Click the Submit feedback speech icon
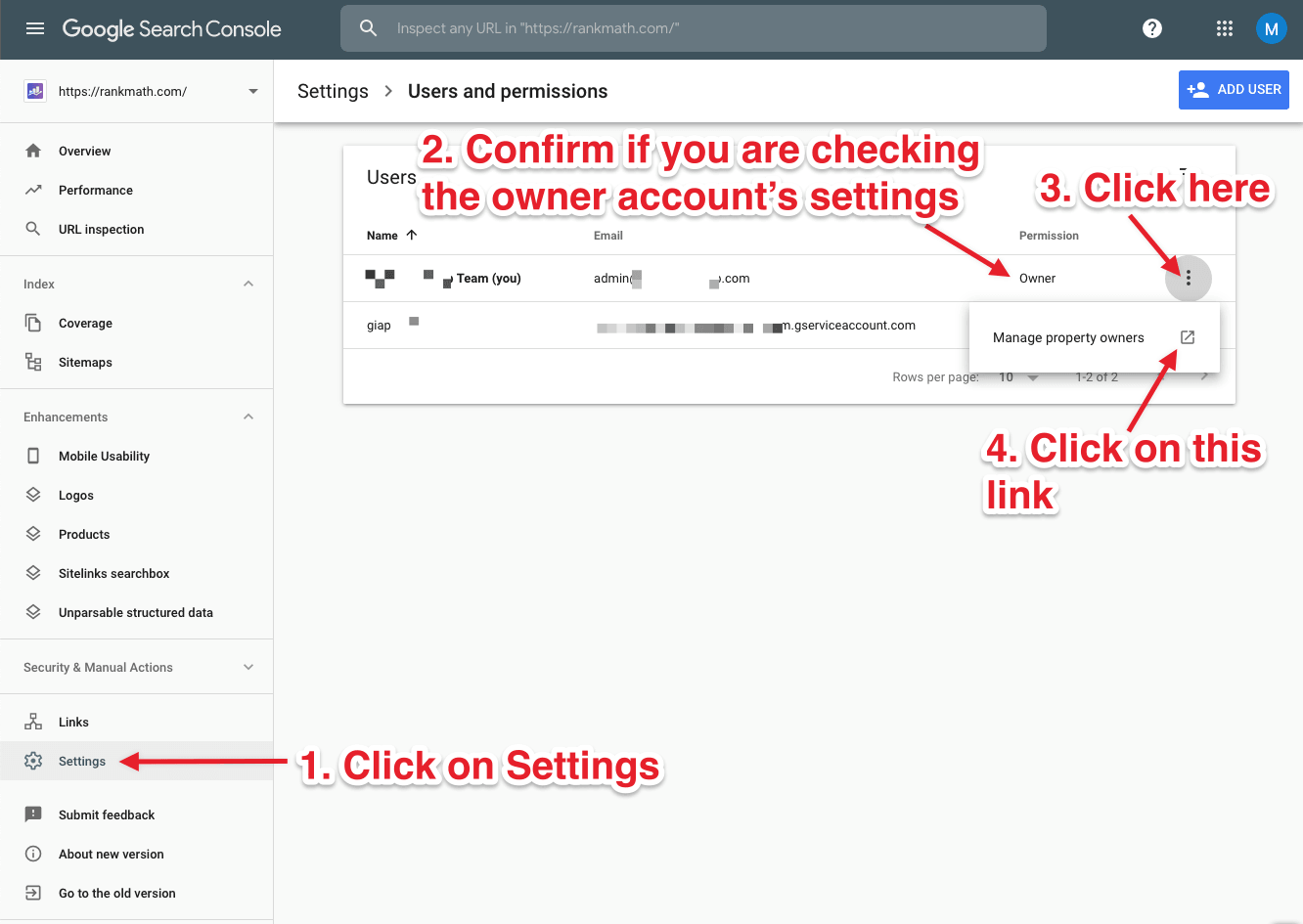The width and height of the screenshot is (1303, 924). pos(33,814)
